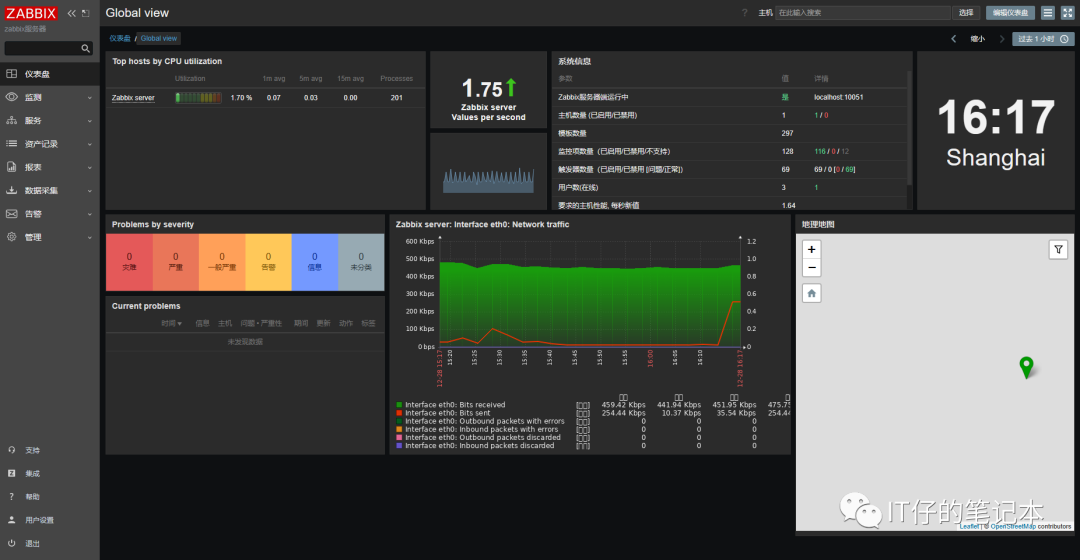Zoom in the geomap with plus button
This screenshot has width=1080, height=560.
pos(811,249)
